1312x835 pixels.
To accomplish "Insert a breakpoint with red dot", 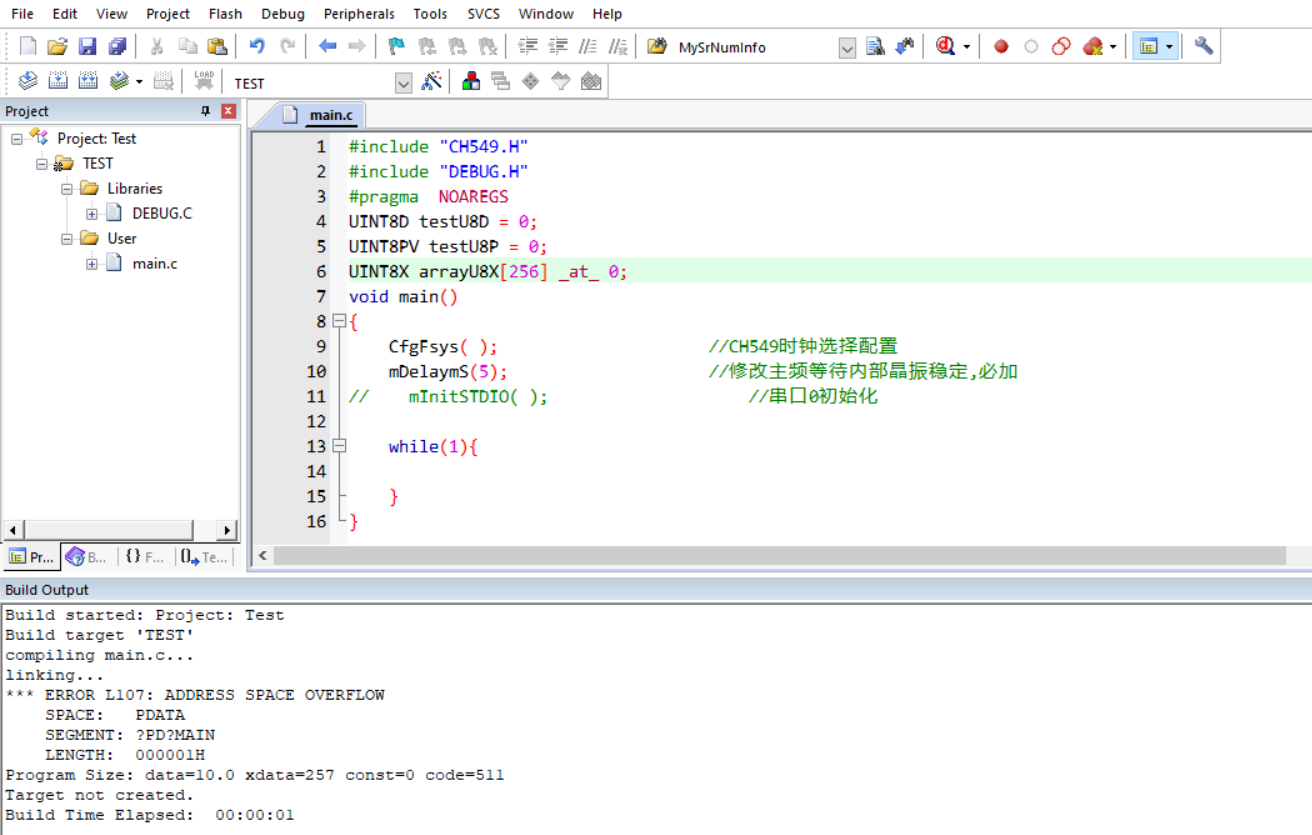I will (1001, 47).
